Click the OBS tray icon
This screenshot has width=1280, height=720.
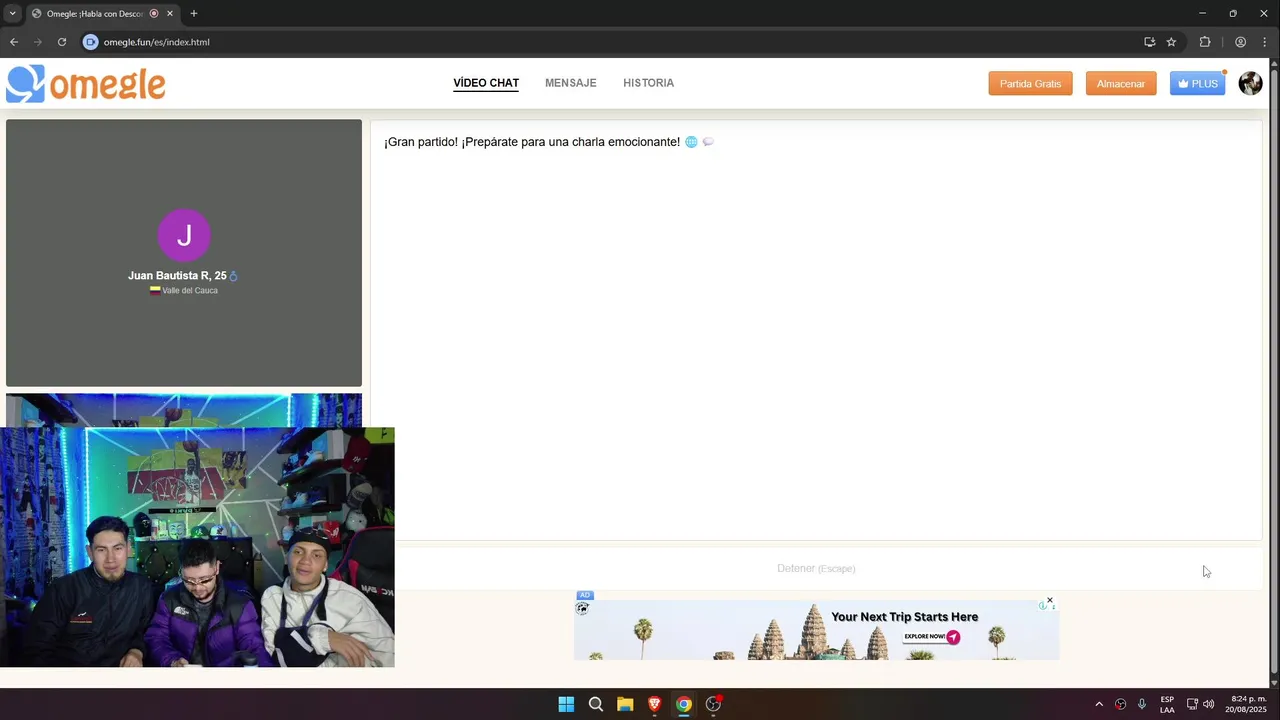(1120, 704)
